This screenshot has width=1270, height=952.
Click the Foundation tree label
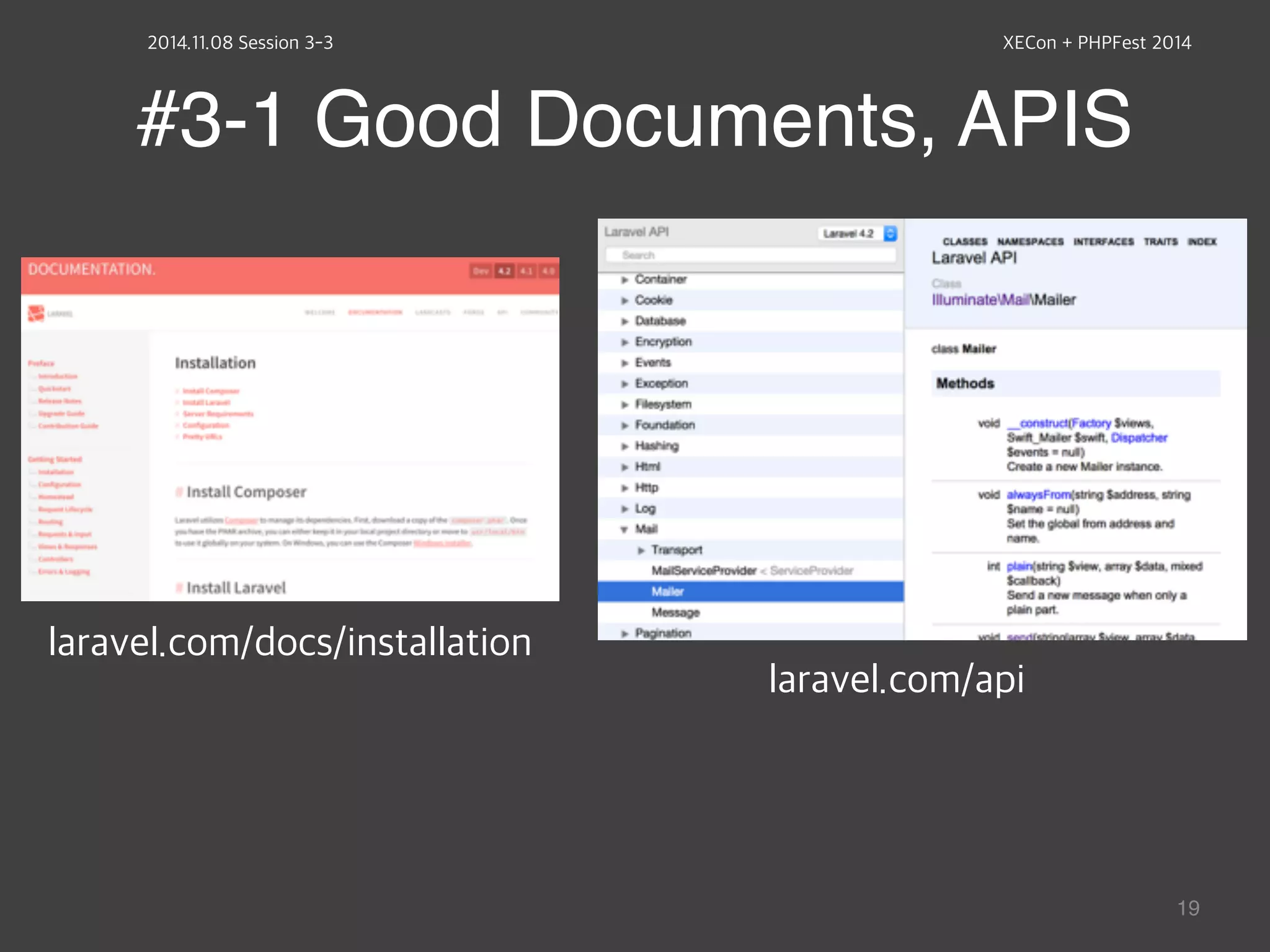tap(665, 425)
